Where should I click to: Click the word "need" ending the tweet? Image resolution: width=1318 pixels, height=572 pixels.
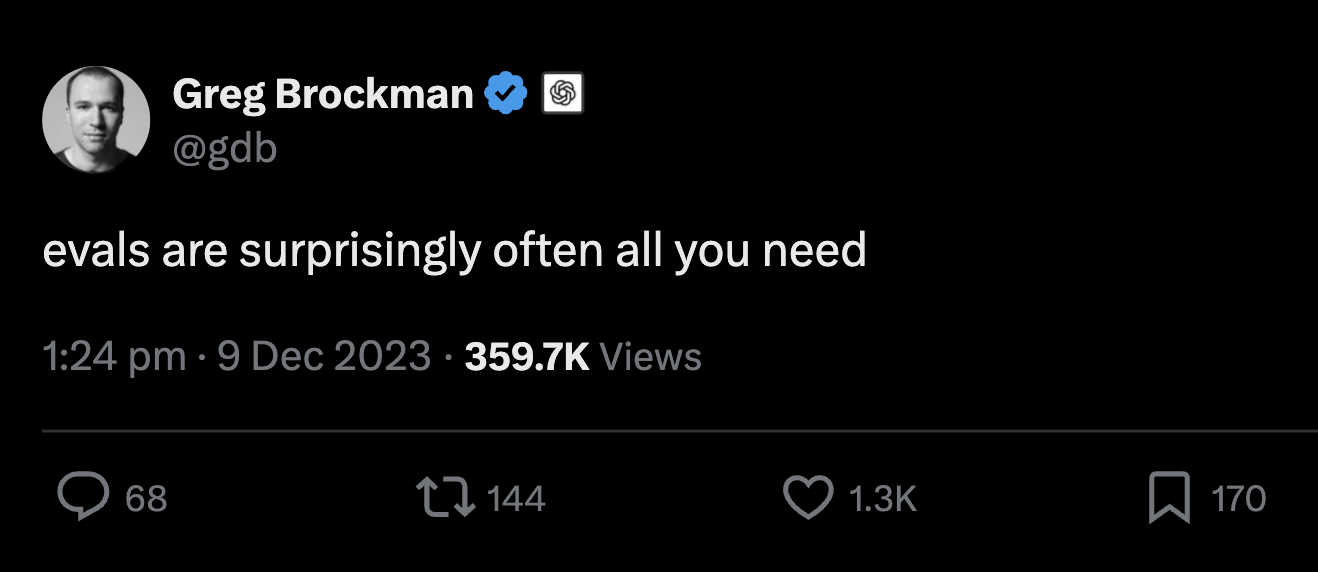[x=814, y=252]
